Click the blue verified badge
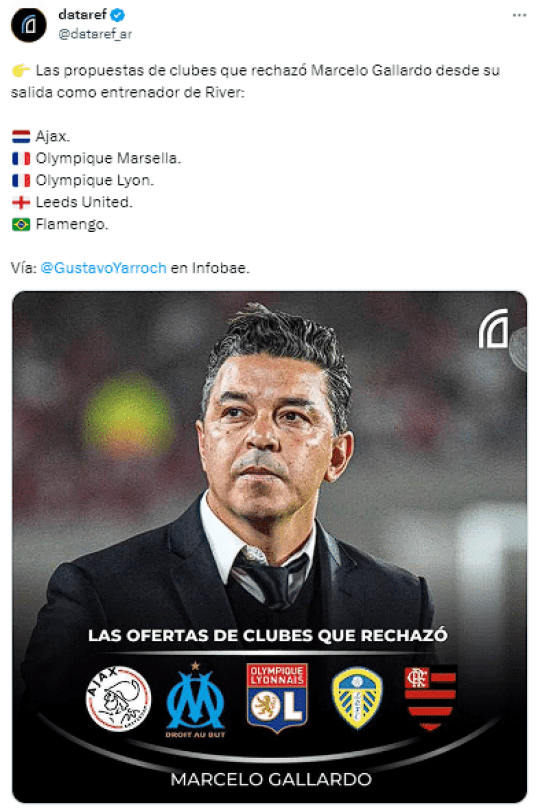 pos(118,15)
